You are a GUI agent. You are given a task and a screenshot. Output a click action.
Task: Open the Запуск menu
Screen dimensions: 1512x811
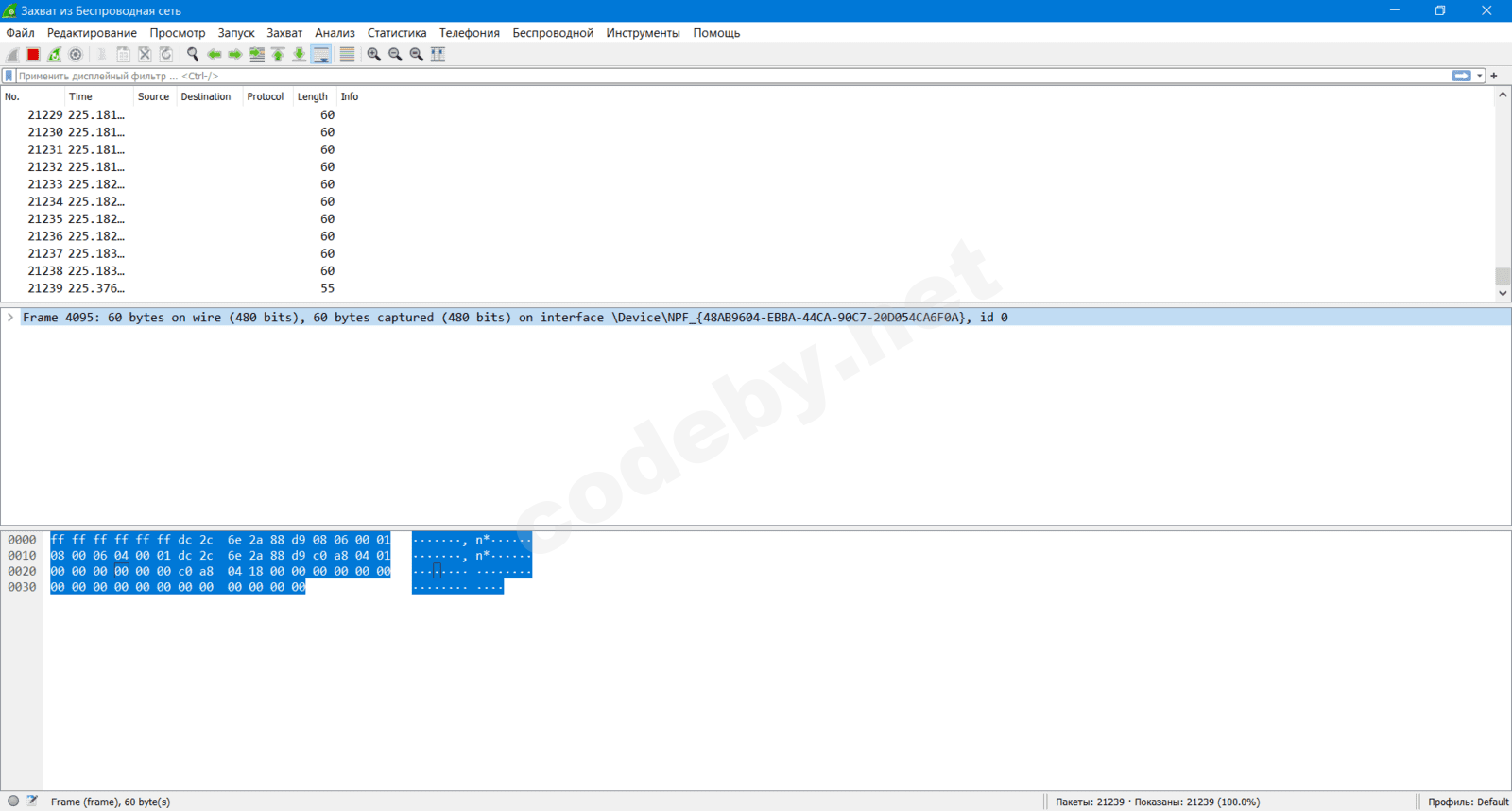[x=236, y=33]
